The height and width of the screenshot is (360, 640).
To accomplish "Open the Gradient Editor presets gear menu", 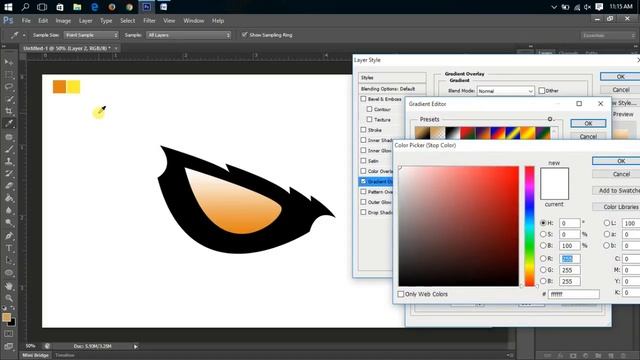I will [x=550, y=119].
